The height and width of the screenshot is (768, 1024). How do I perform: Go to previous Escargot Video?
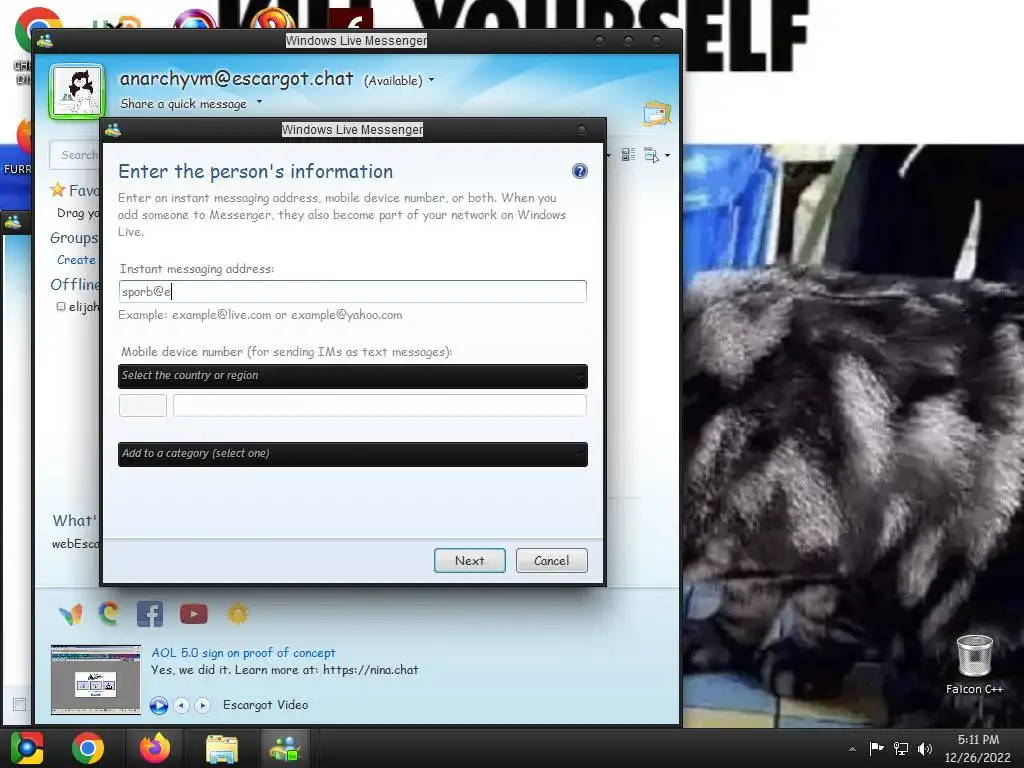point(182,705)
